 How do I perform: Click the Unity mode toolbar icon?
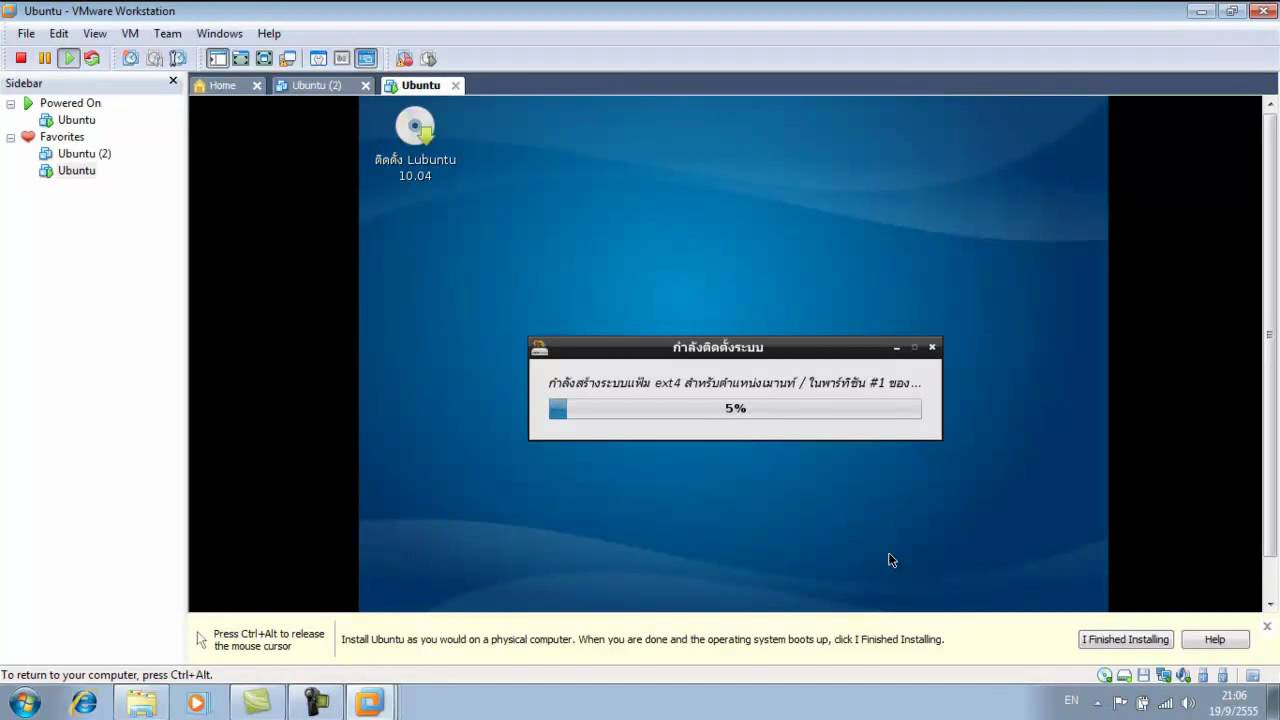point(287,58)
